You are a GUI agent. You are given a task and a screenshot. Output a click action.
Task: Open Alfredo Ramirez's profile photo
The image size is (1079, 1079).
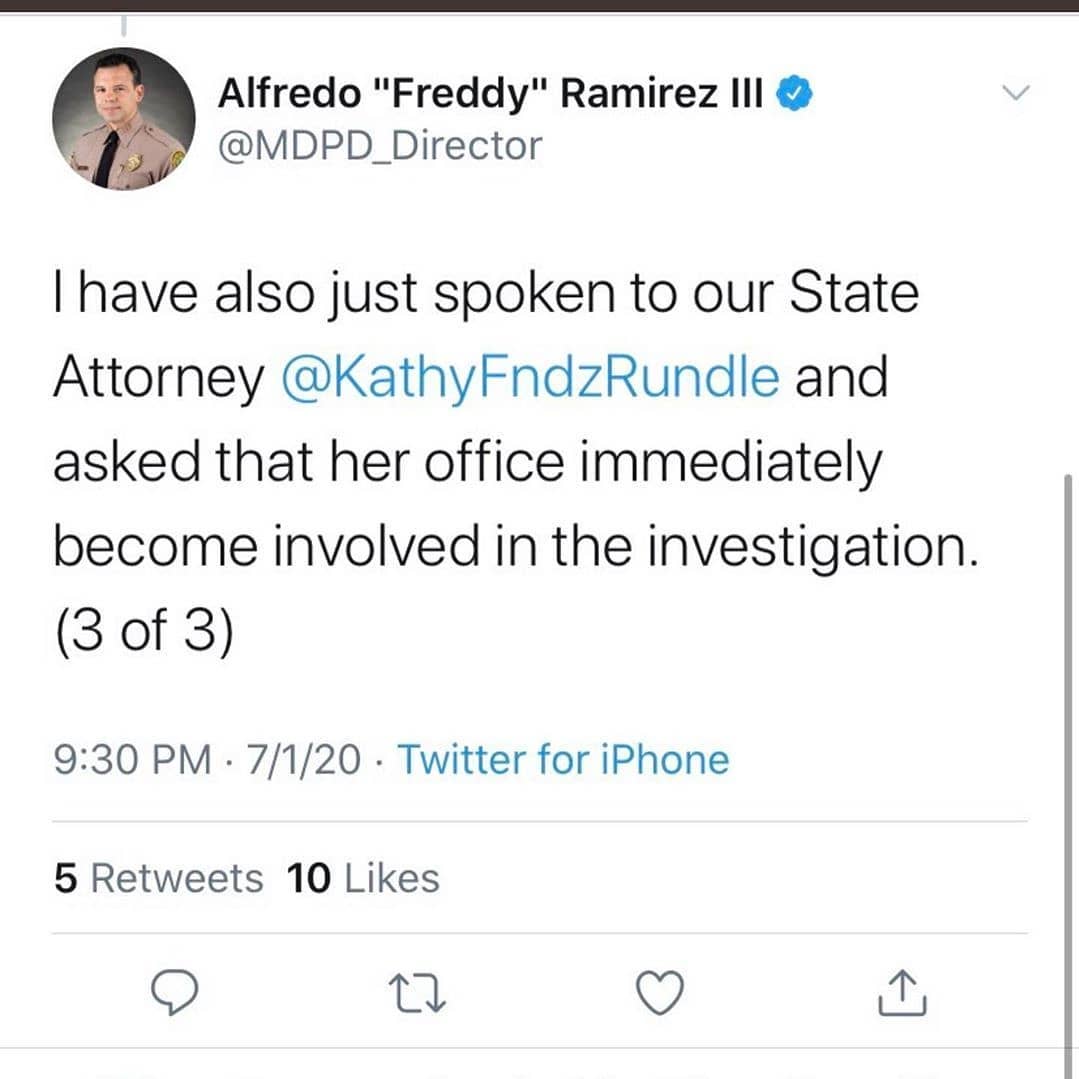124,119
